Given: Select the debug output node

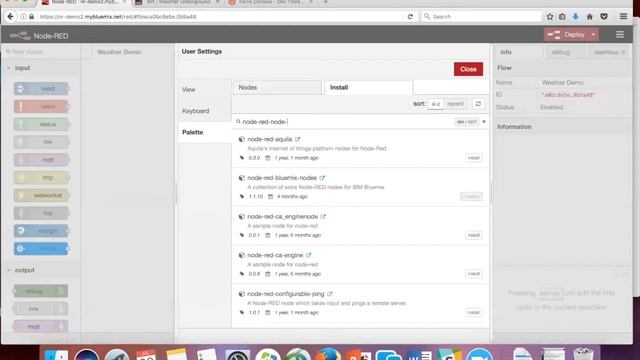Looking at the screenshot, I should [40, 291].
